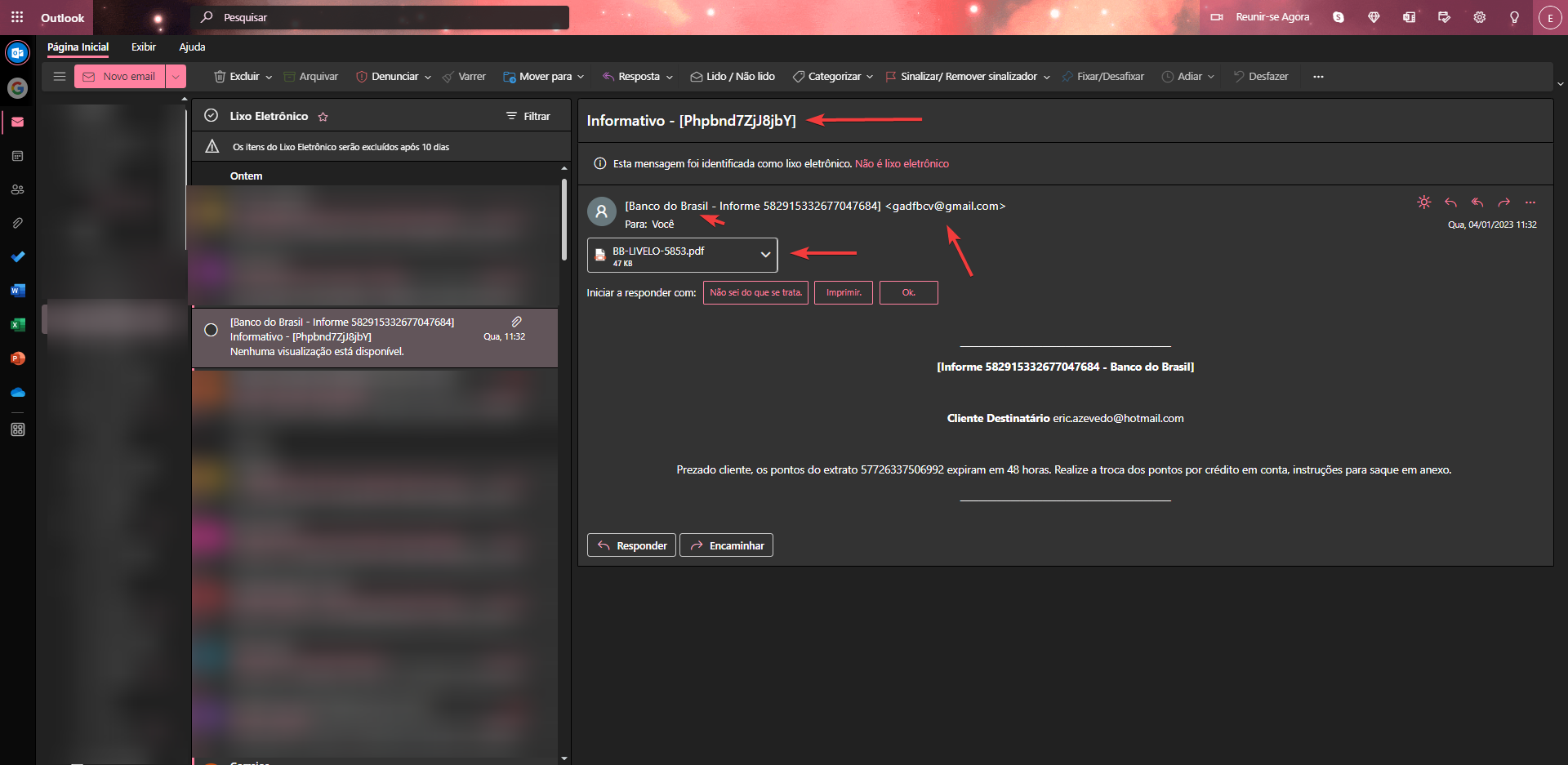Click Arquivar in the toolbar
This screenshot has width=1568, height=765.
(310, 76)
